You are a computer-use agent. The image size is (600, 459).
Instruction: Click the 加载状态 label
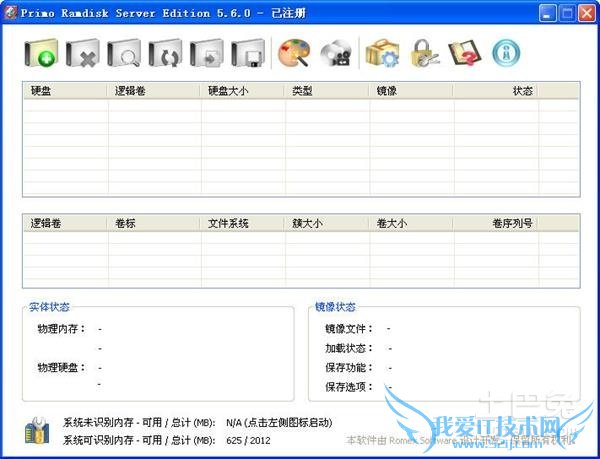pos(349,348)
